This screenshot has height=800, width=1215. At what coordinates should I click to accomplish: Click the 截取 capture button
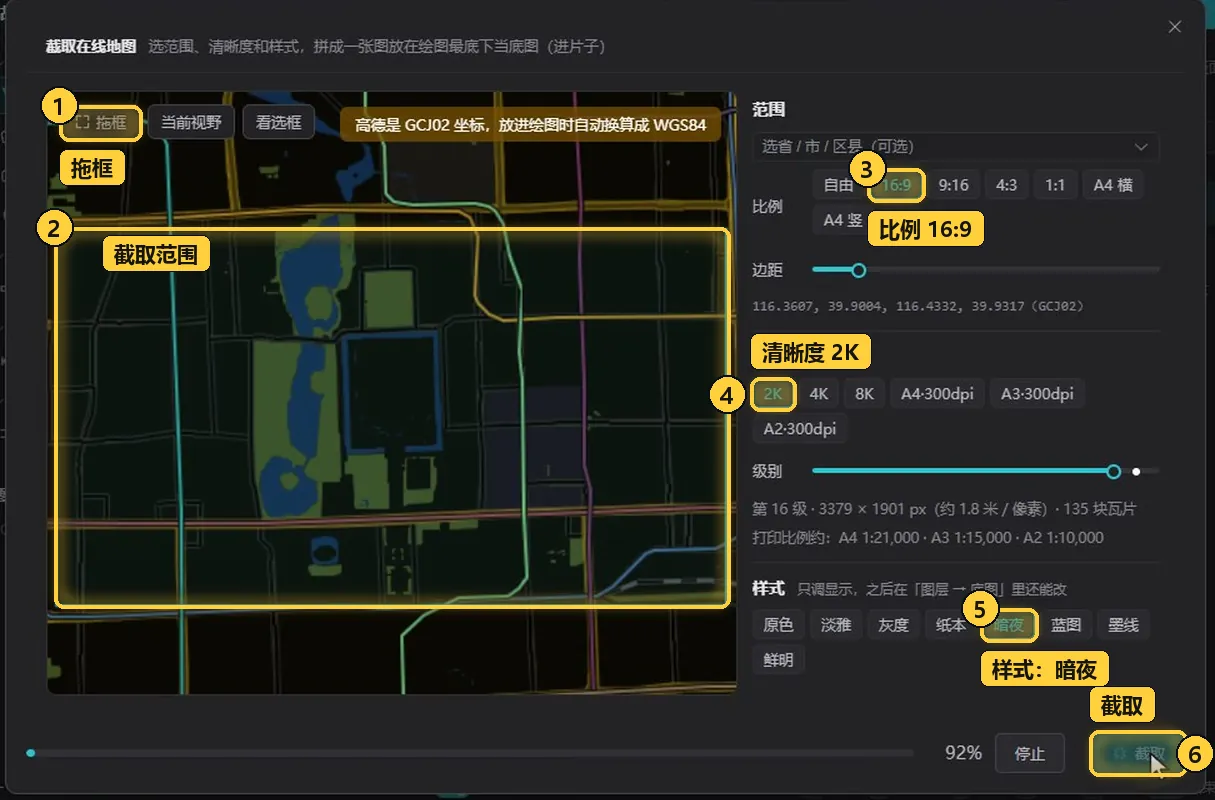point(1139,753)
